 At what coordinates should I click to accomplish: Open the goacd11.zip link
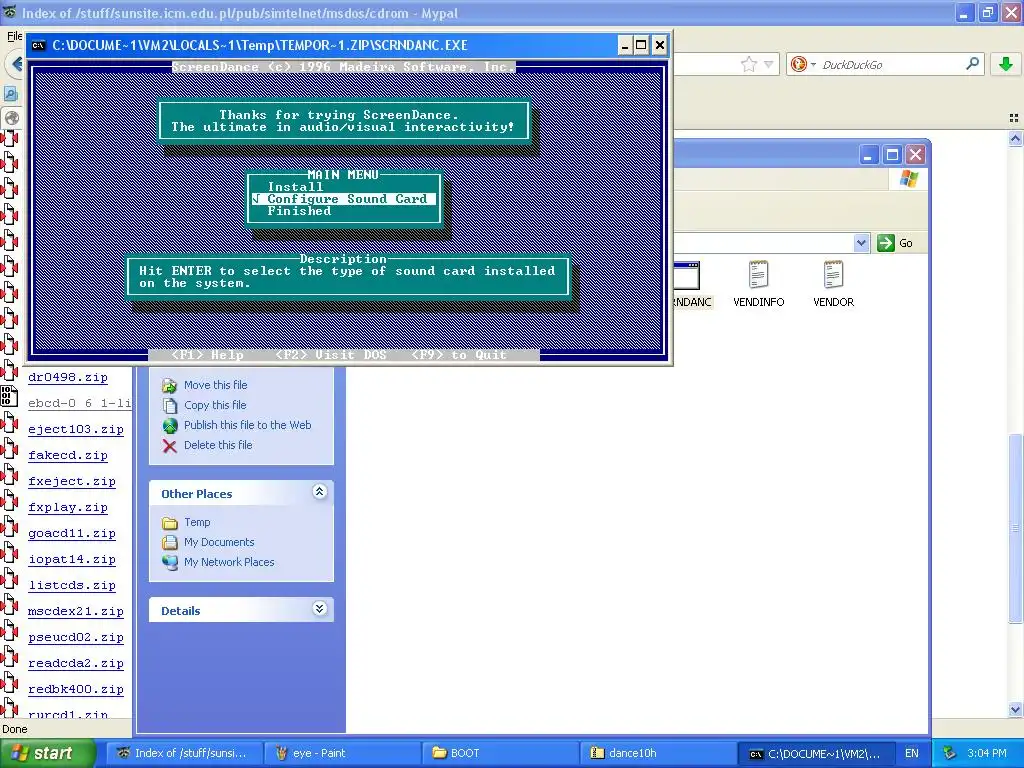coord(72,534)
